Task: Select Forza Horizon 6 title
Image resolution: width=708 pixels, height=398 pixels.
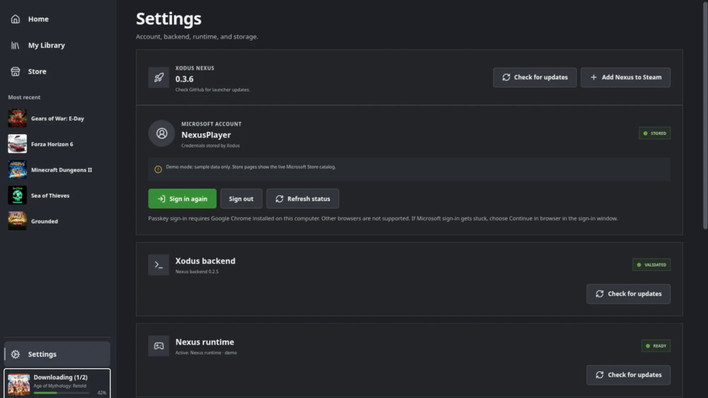Action: coord(52,144)
